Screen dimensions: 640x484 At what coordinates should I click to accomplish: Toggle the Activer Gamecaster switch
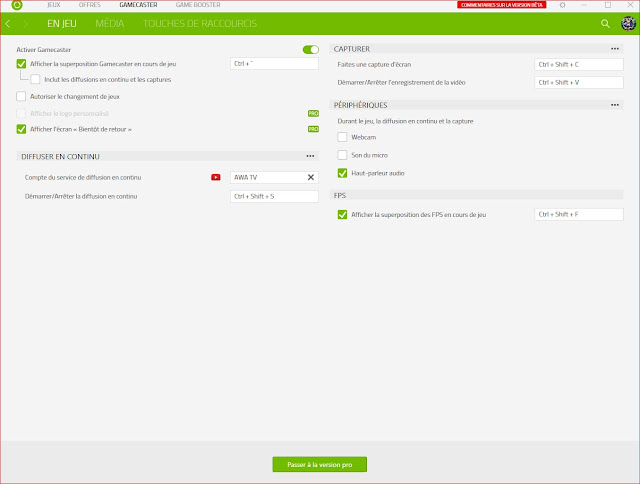tap(311, 49)
